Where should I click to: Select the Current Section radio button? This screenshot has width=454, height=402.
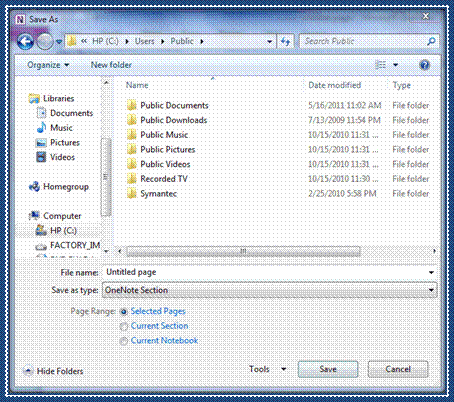point(124,326)
